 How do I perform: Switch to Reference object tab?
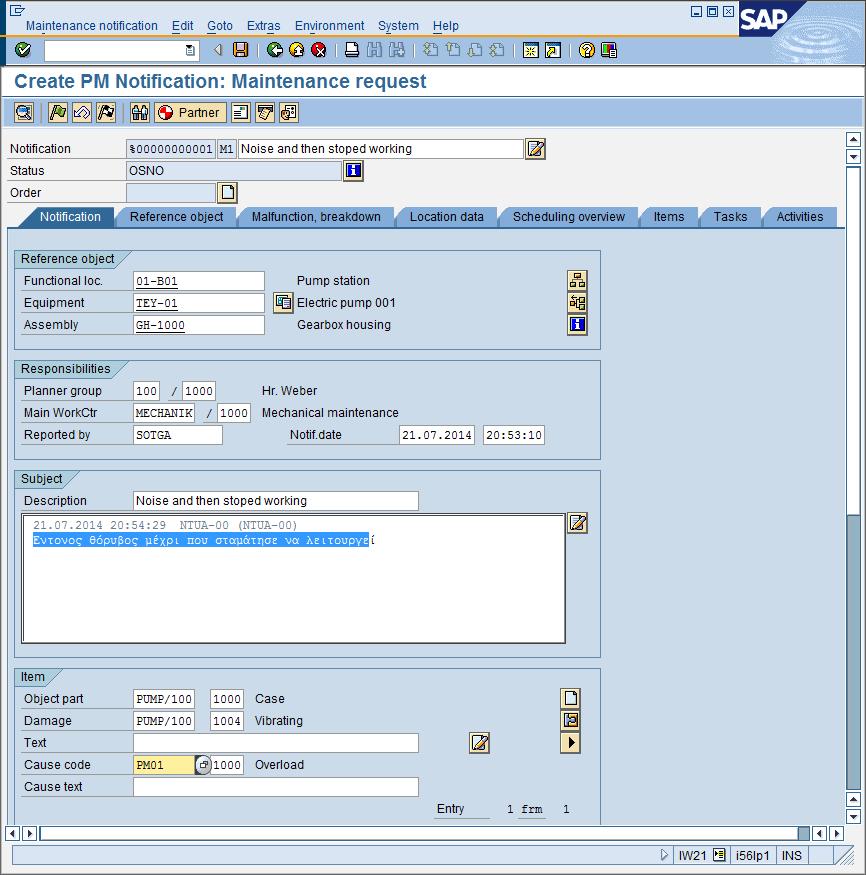(176, 217)
